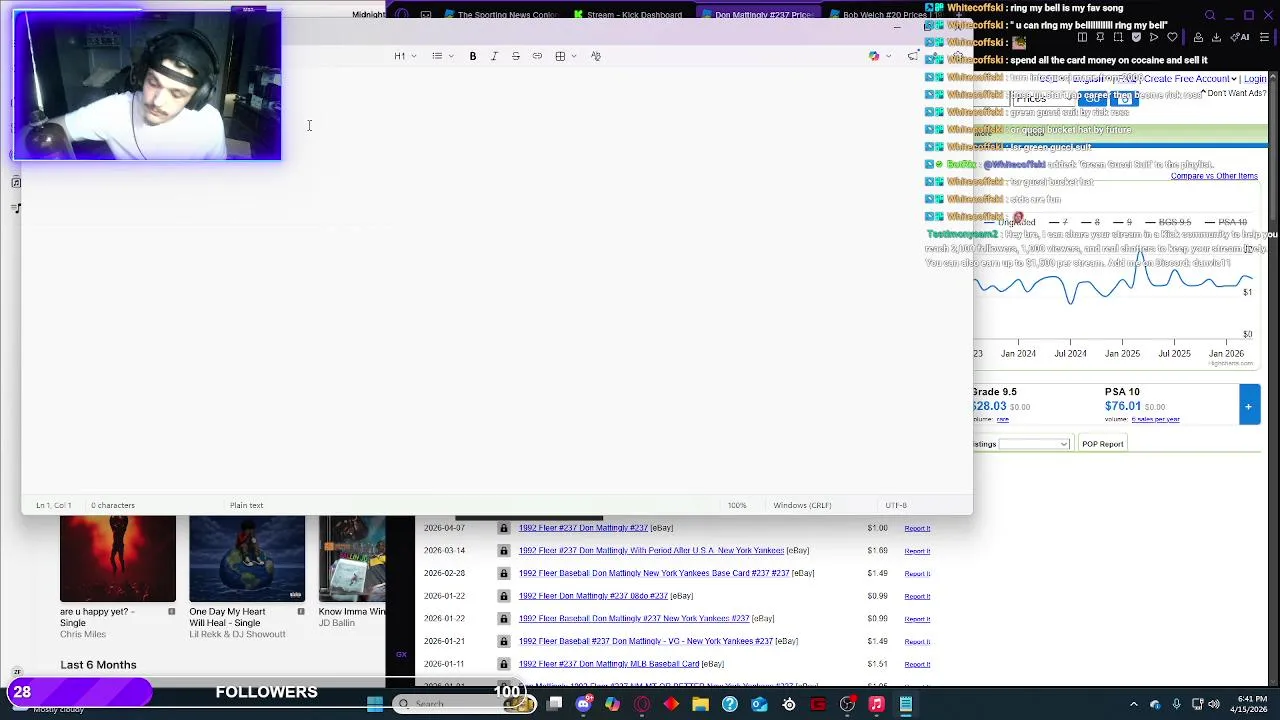1280x720 pixels.
Task: Open the Plain text format selector
Action: coord(246,505)
